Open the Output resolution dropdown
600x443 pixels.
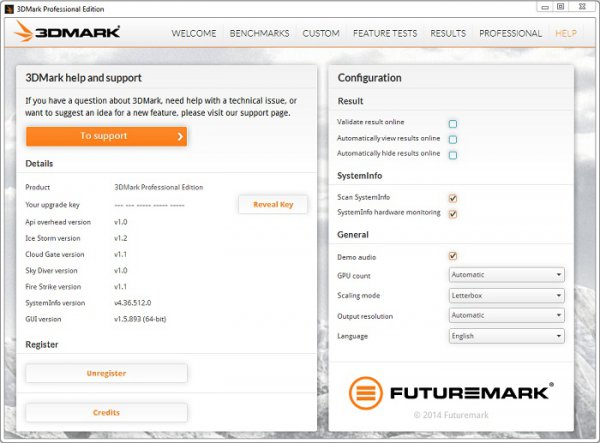pyautogui.click(x=507, y=315)
